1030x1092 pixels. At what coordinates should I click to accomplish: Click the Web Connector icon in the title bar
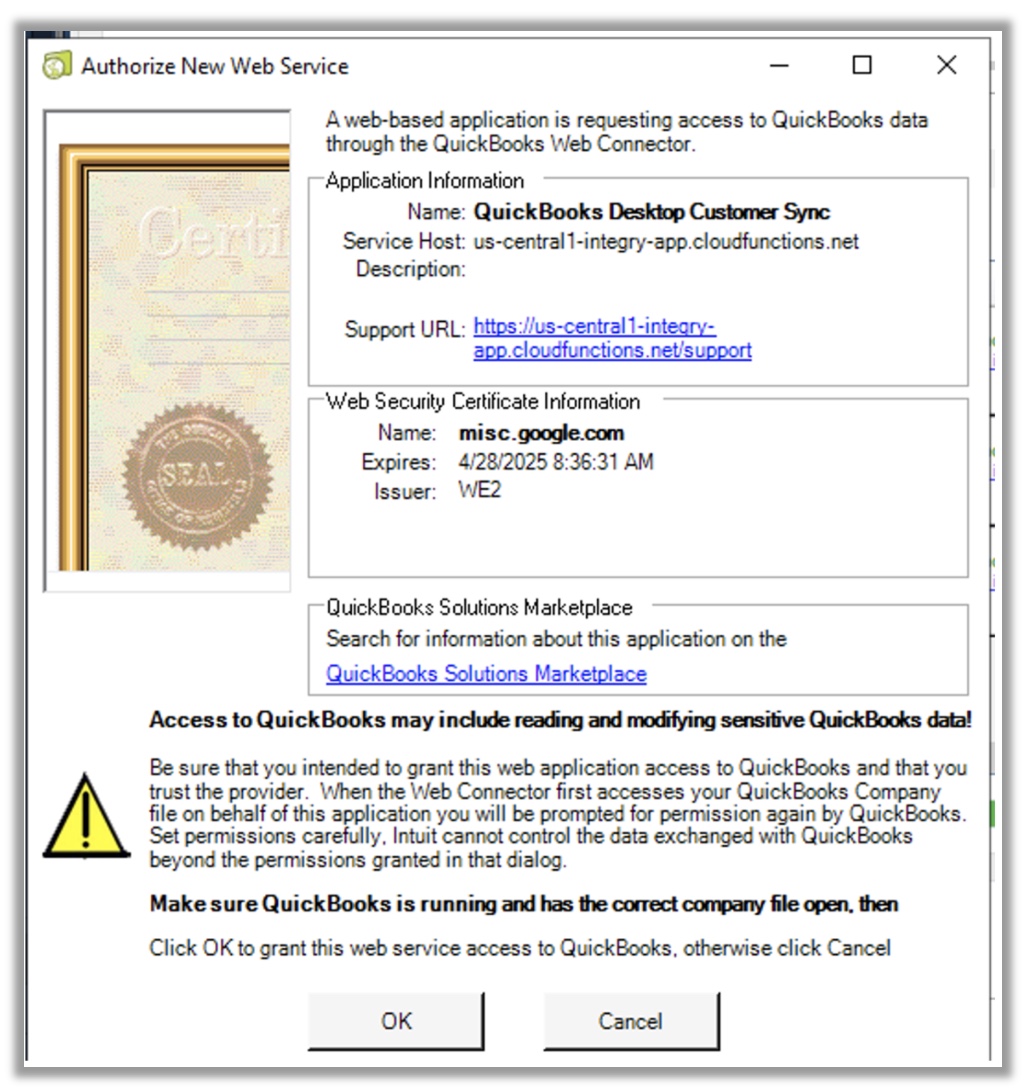pyautogui.click(x=57, y=65)
